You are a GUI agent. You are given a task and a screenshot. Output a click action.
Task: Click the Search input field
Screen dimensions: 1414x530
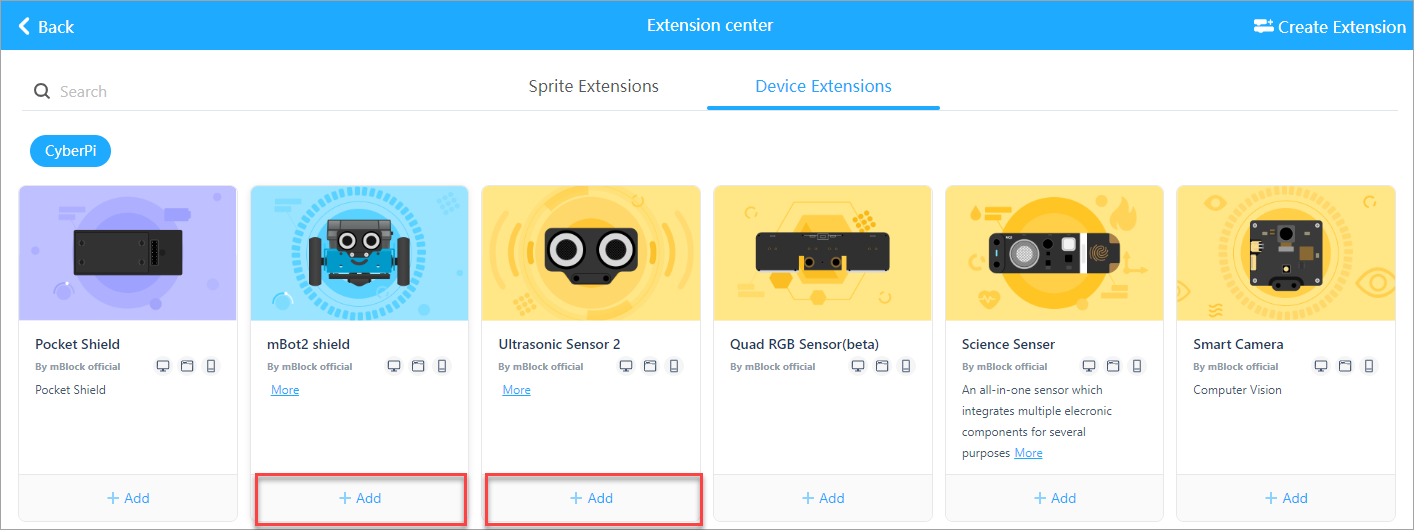[250, 91]
